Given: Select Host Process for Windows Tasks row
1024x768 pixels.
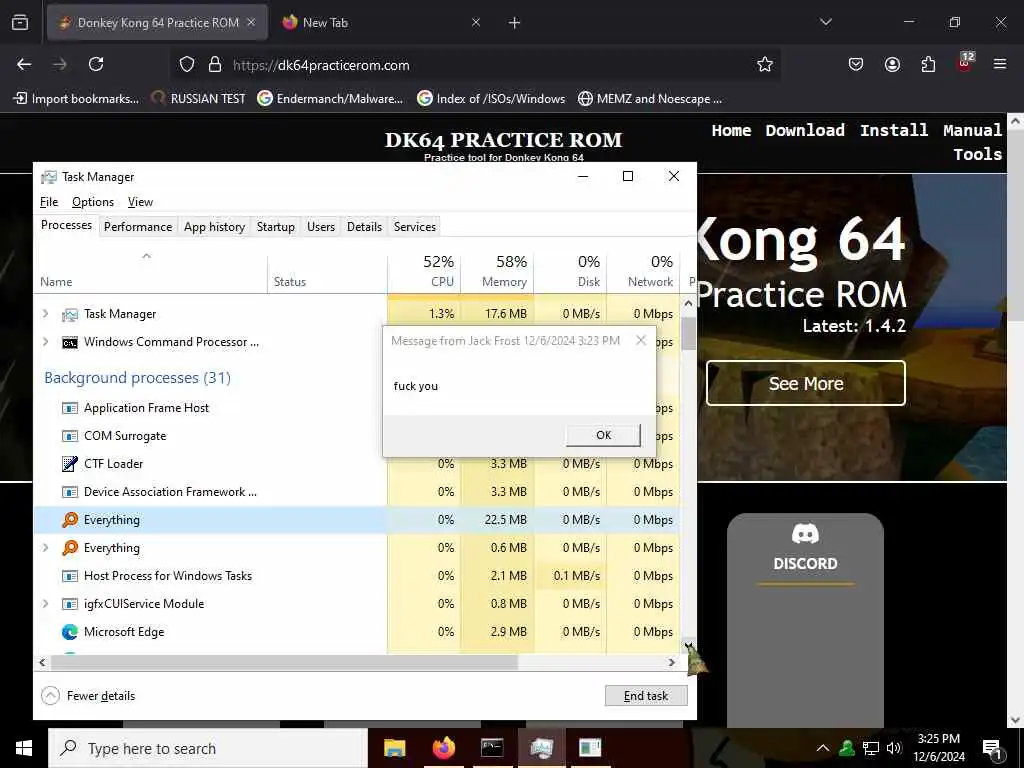Looking at the screenshot, I should tap(356, 575).
